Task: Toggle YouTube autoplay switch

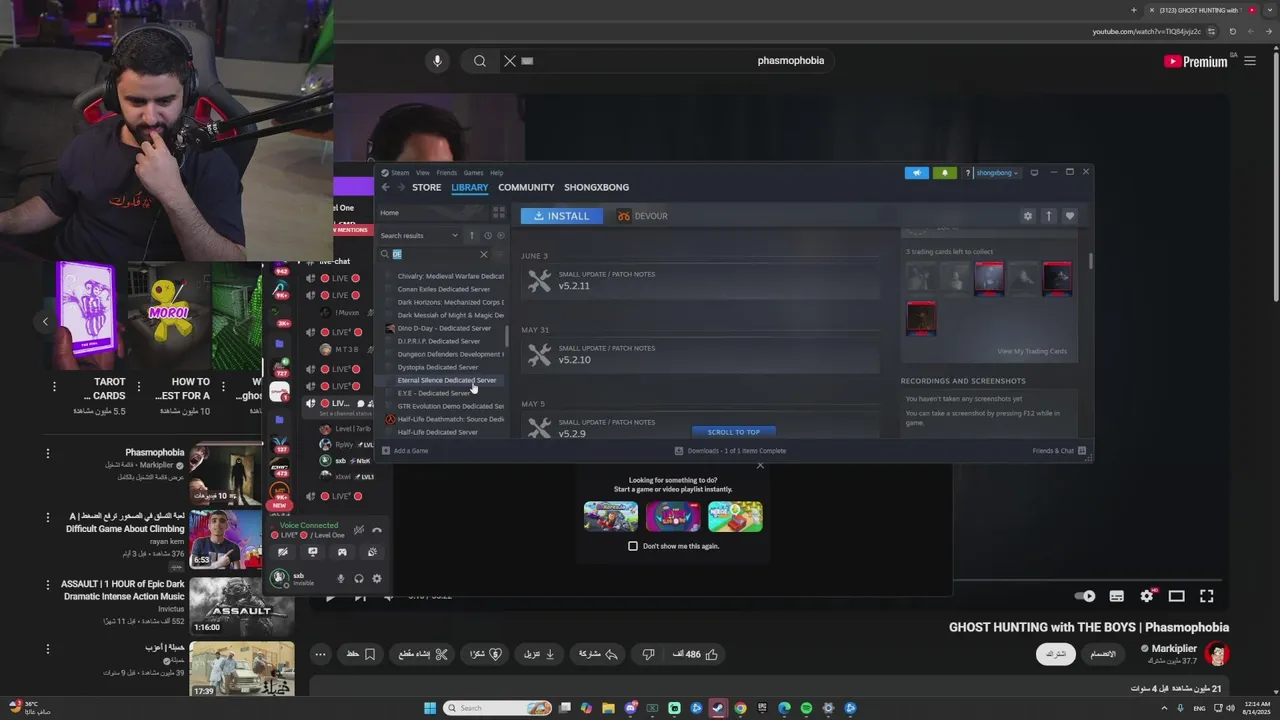Action: click(x=1086, y=596)
